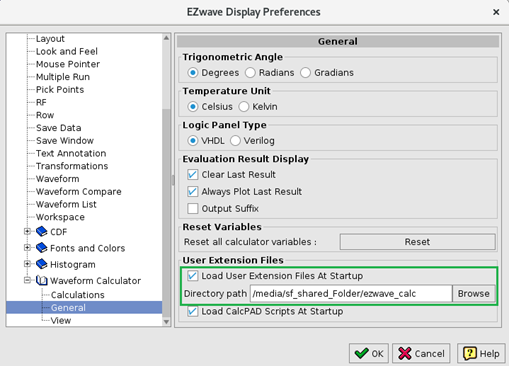Choose Kelvin temperature unit

[x=244, y=107]
